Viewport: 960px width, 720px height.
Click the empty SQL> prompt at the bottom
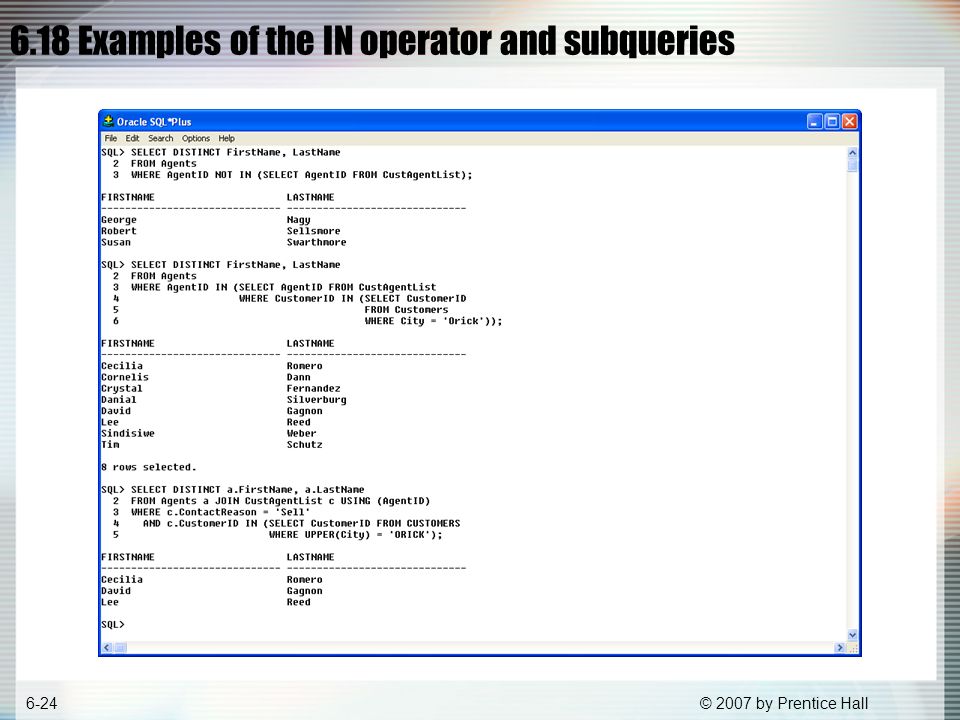(113, 624)
